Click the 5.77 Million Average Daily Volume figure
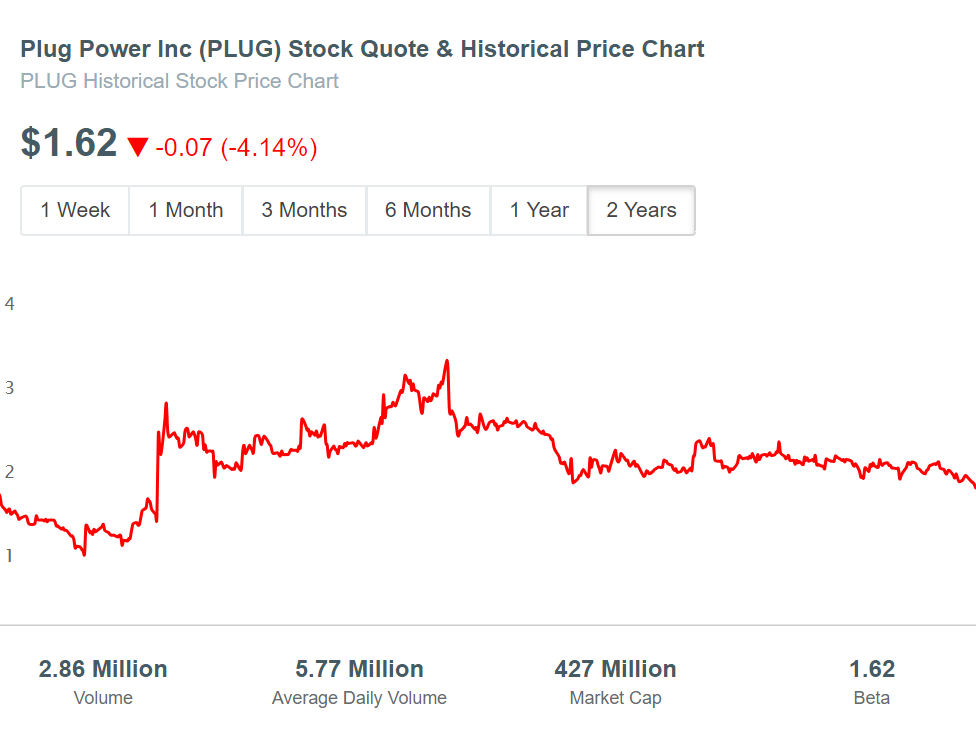The image size is (976, 740). tap(359, 669)
